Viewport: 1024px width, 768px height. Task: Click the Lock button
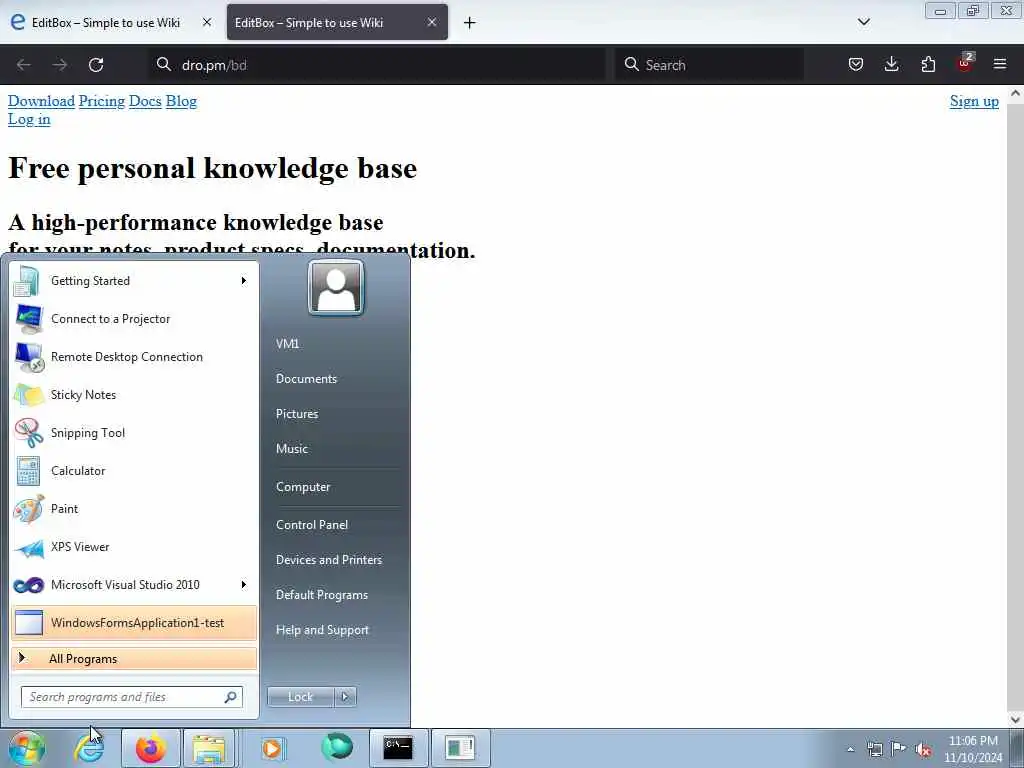click(300, 697)
